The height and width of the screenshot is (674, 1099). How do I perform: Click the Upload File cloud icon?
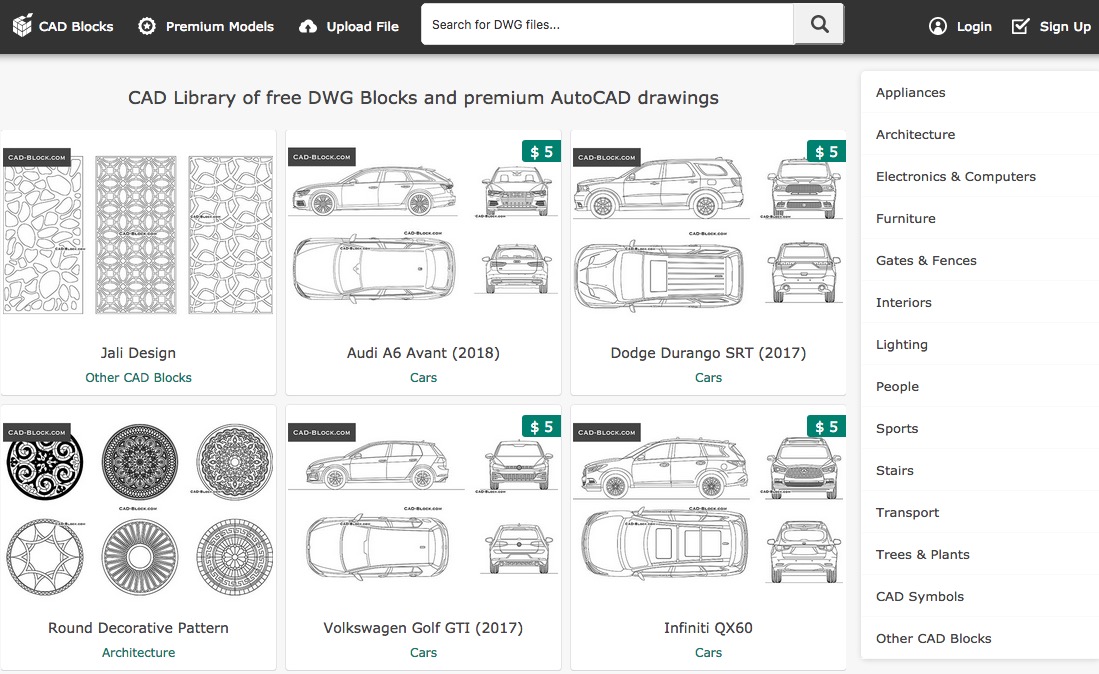308,27
